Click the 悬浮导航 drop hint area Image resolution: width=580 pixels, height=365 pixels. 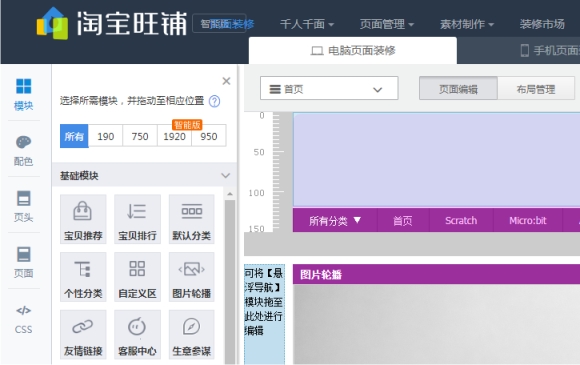pos(264,314)
